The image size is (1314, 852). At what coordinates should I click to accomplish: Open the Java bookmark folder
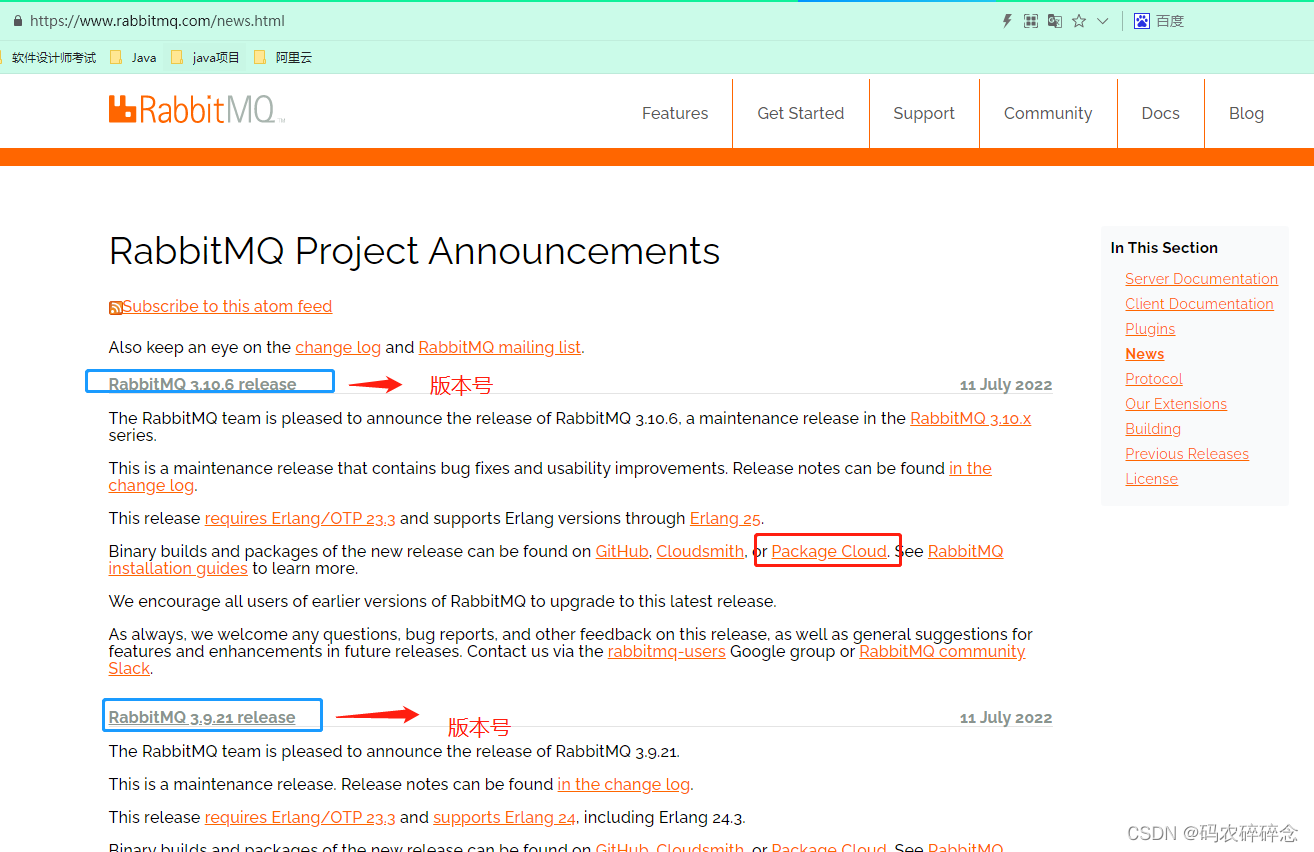133,58
